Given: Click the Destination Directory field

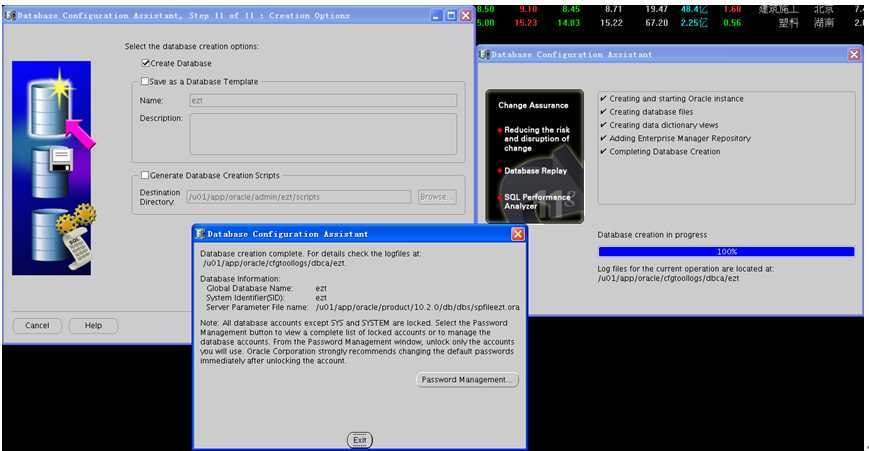Looking at the screenshot, I should coord(299,197).
